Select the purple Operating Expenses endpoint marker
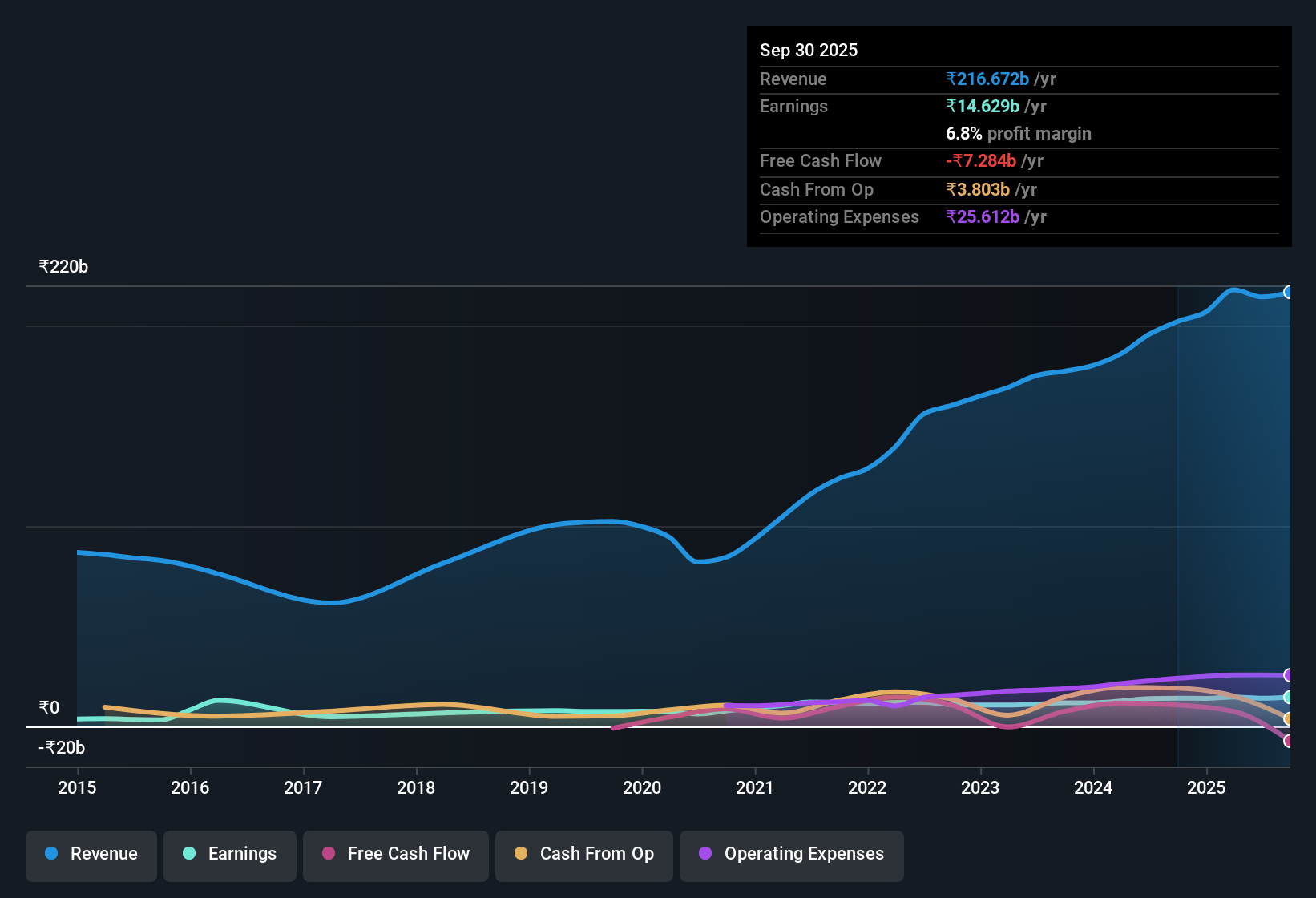 pos(1289,673)
